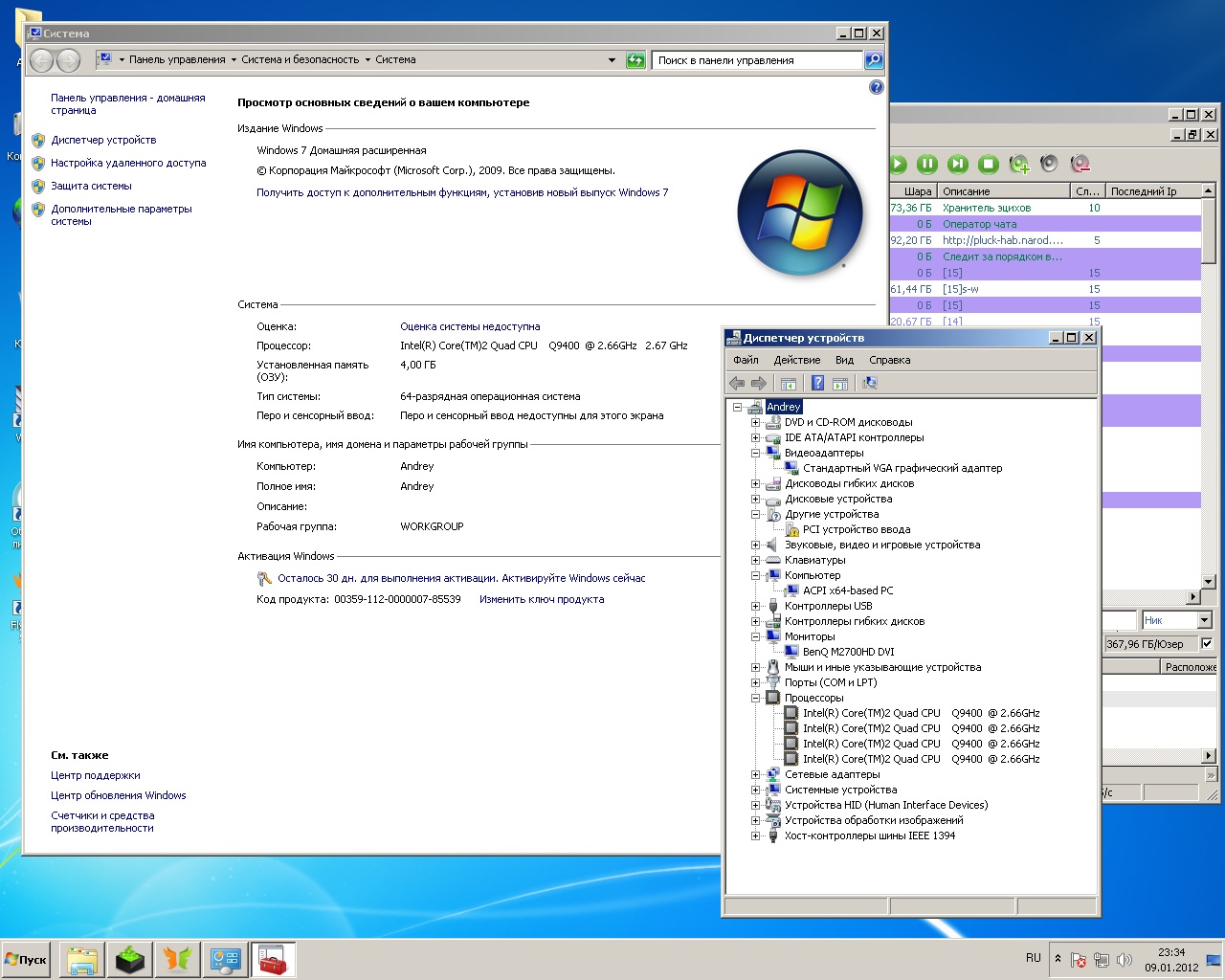Show hidden tray icons arrow
1225x980 pixels.
pos(1058,959)
